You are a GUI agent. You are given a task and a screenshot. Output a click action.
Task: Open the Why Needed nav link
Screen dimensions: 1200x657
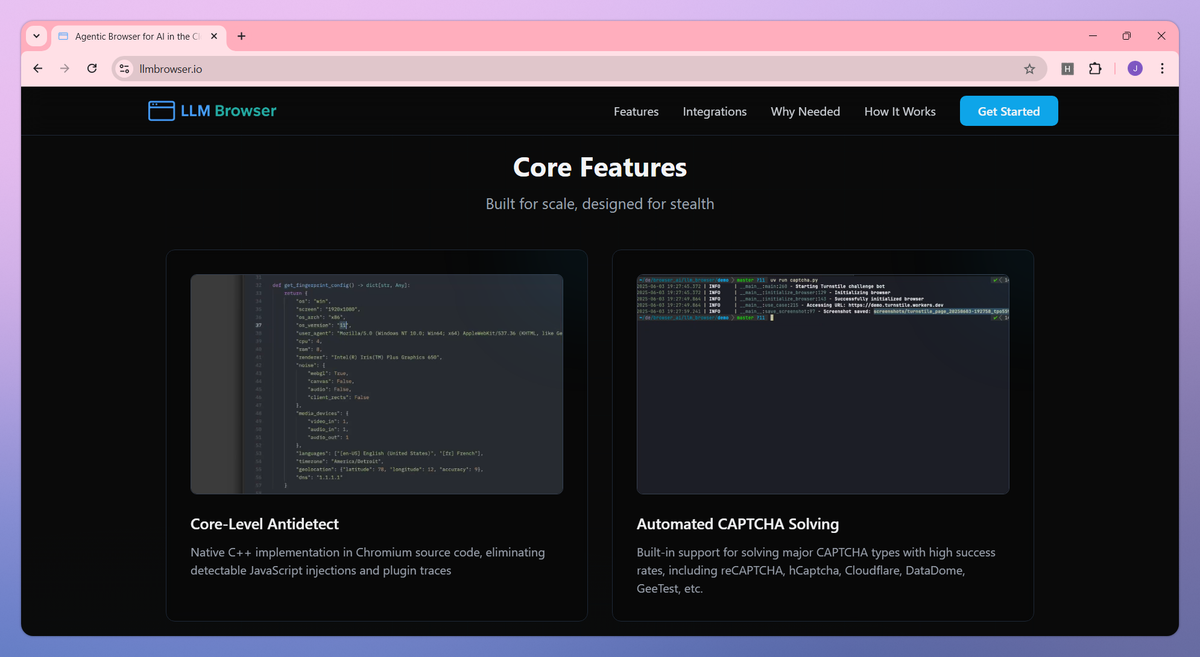(x=805, y=111)
